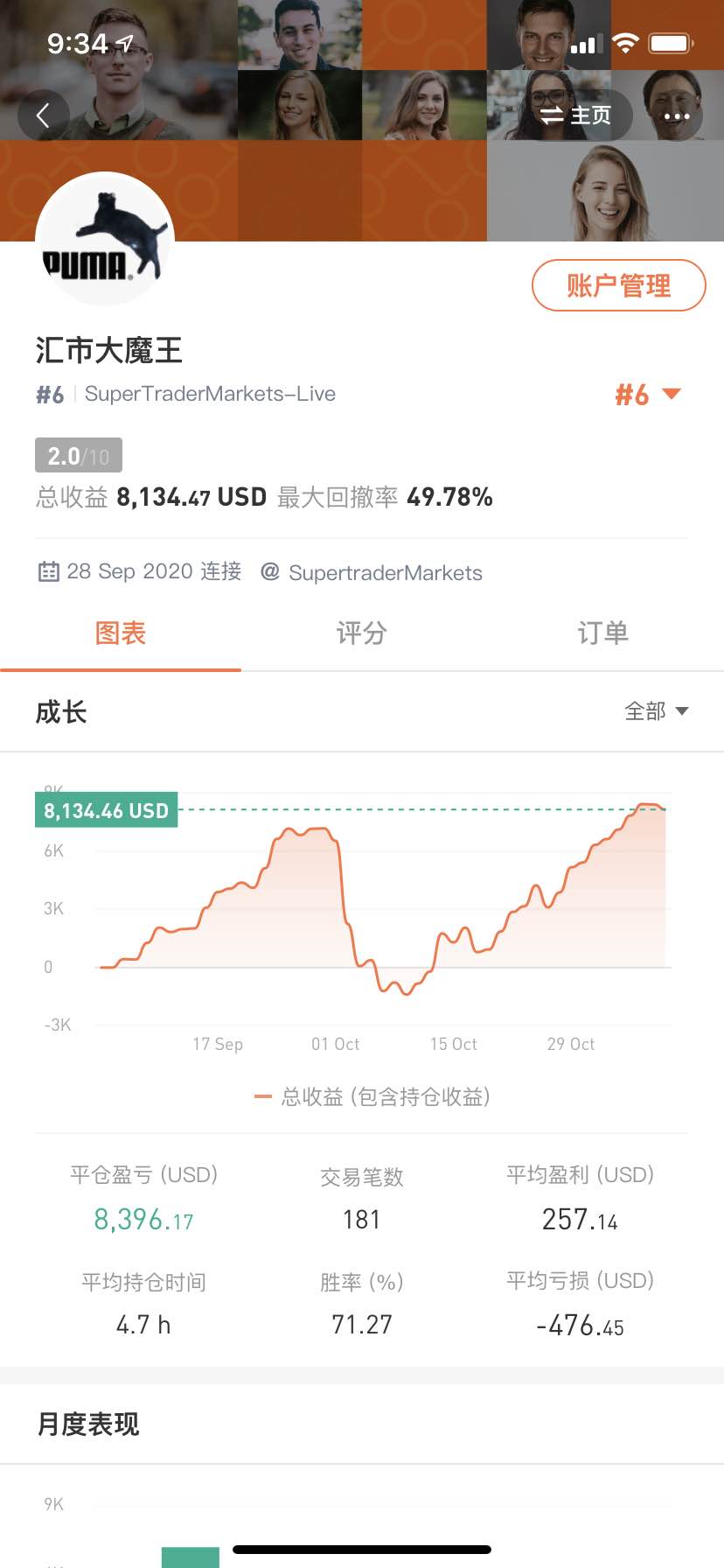Tap the battery indicator icon

click(x=672, y=44)
